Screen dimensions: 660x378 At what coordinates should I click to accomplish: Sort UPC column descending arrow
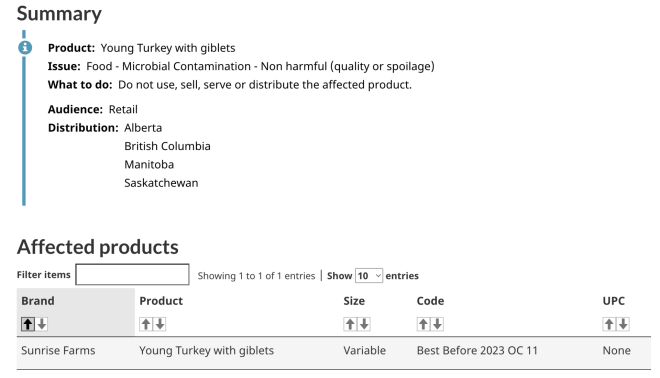pos(623,324)
